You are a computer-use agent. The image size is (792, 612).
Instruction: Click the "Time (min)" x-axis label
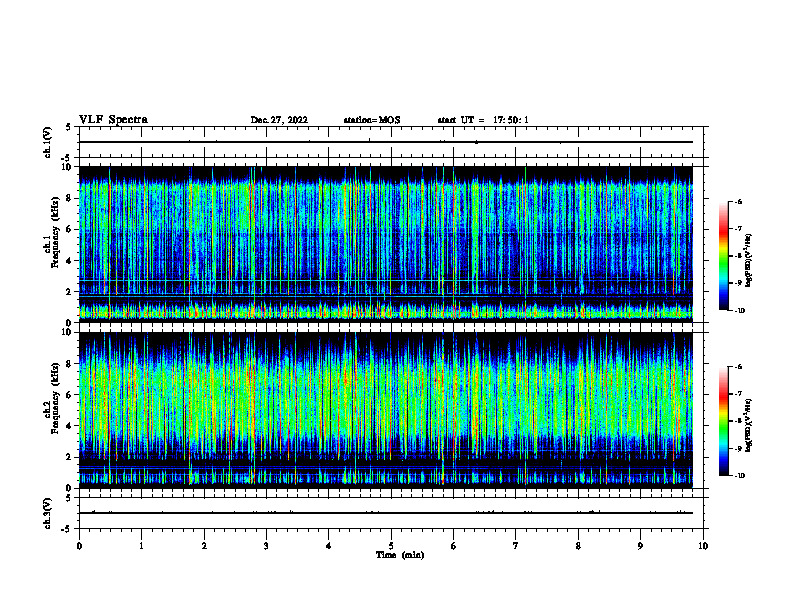click(x=400, y=555)
